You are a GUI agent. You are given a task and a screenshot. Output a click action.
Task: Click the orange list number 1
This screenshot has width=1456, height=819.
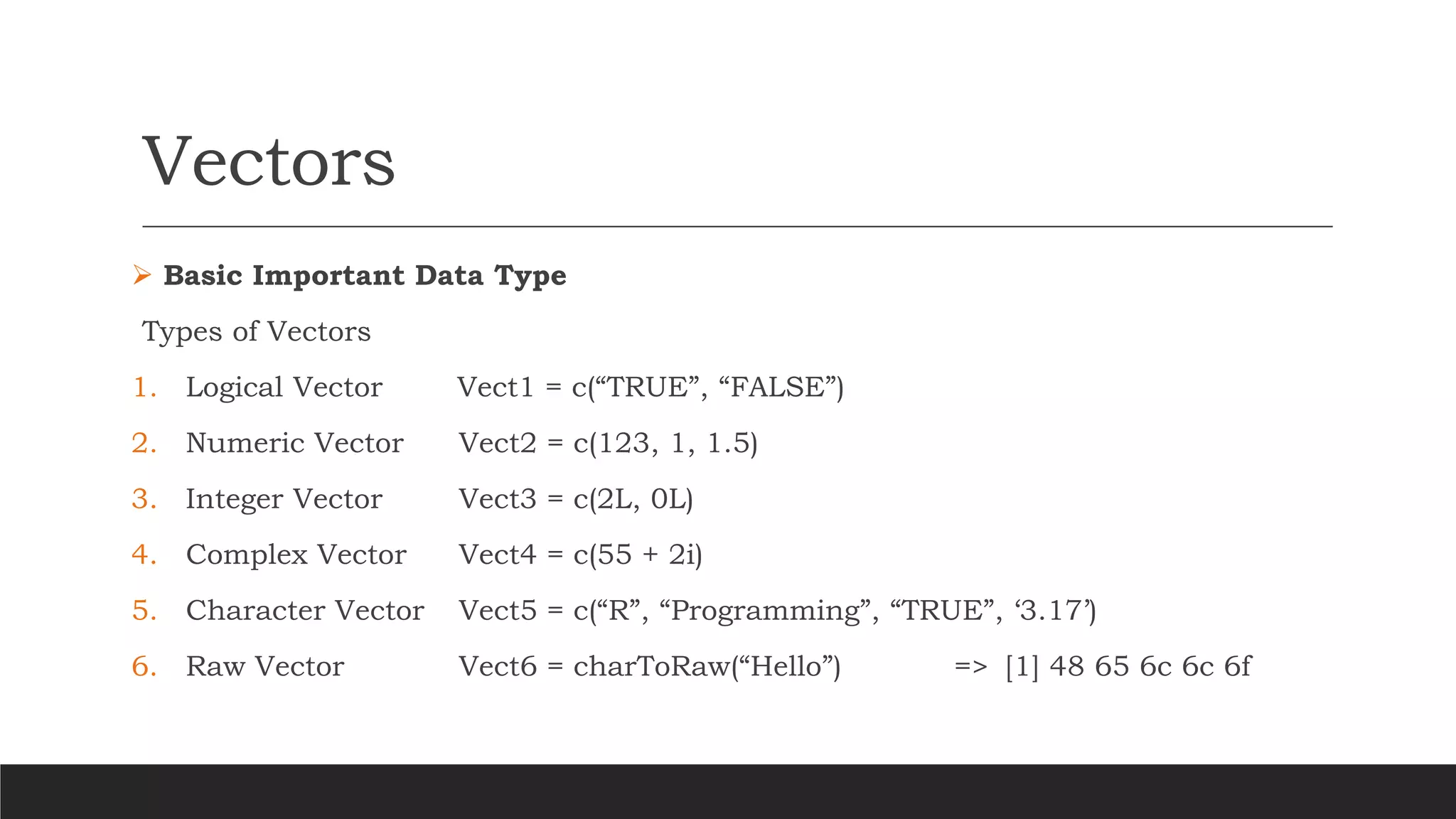click(144, 387)
